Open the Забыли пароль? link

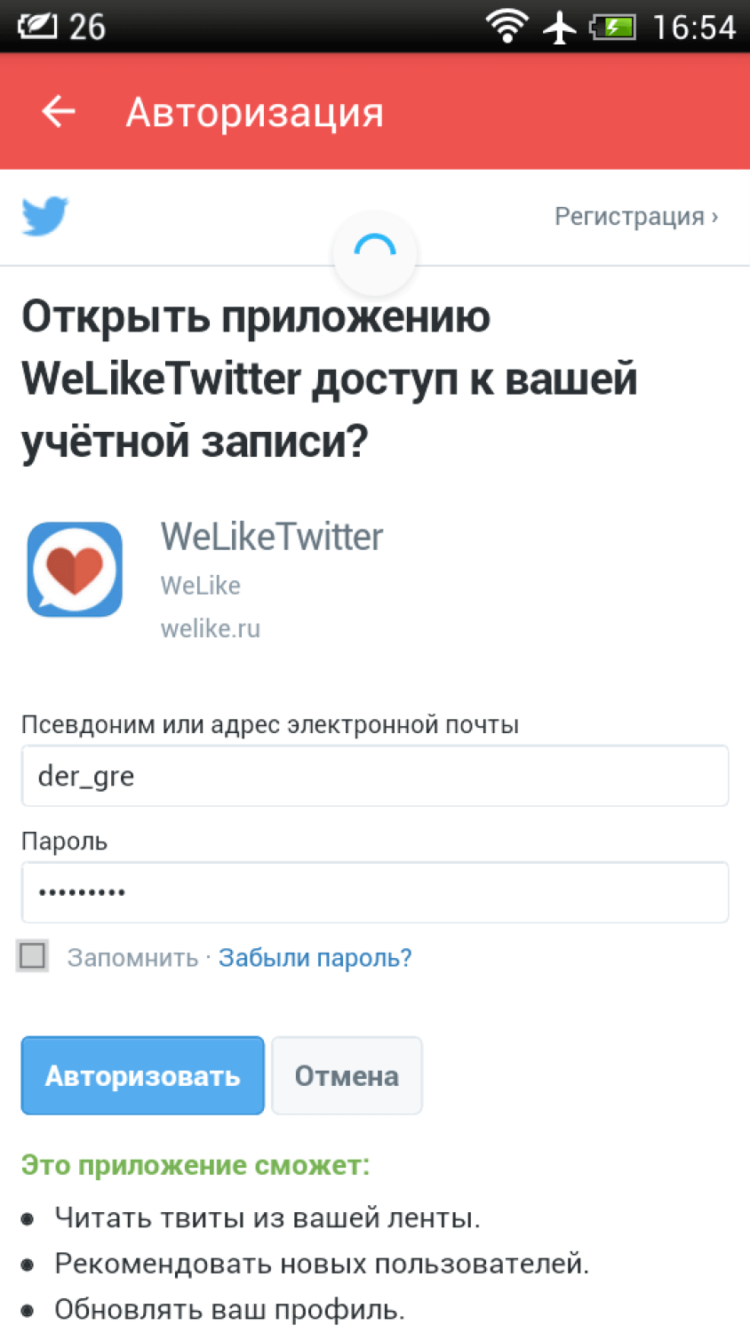pyautogui.click(x=315, y=957)
